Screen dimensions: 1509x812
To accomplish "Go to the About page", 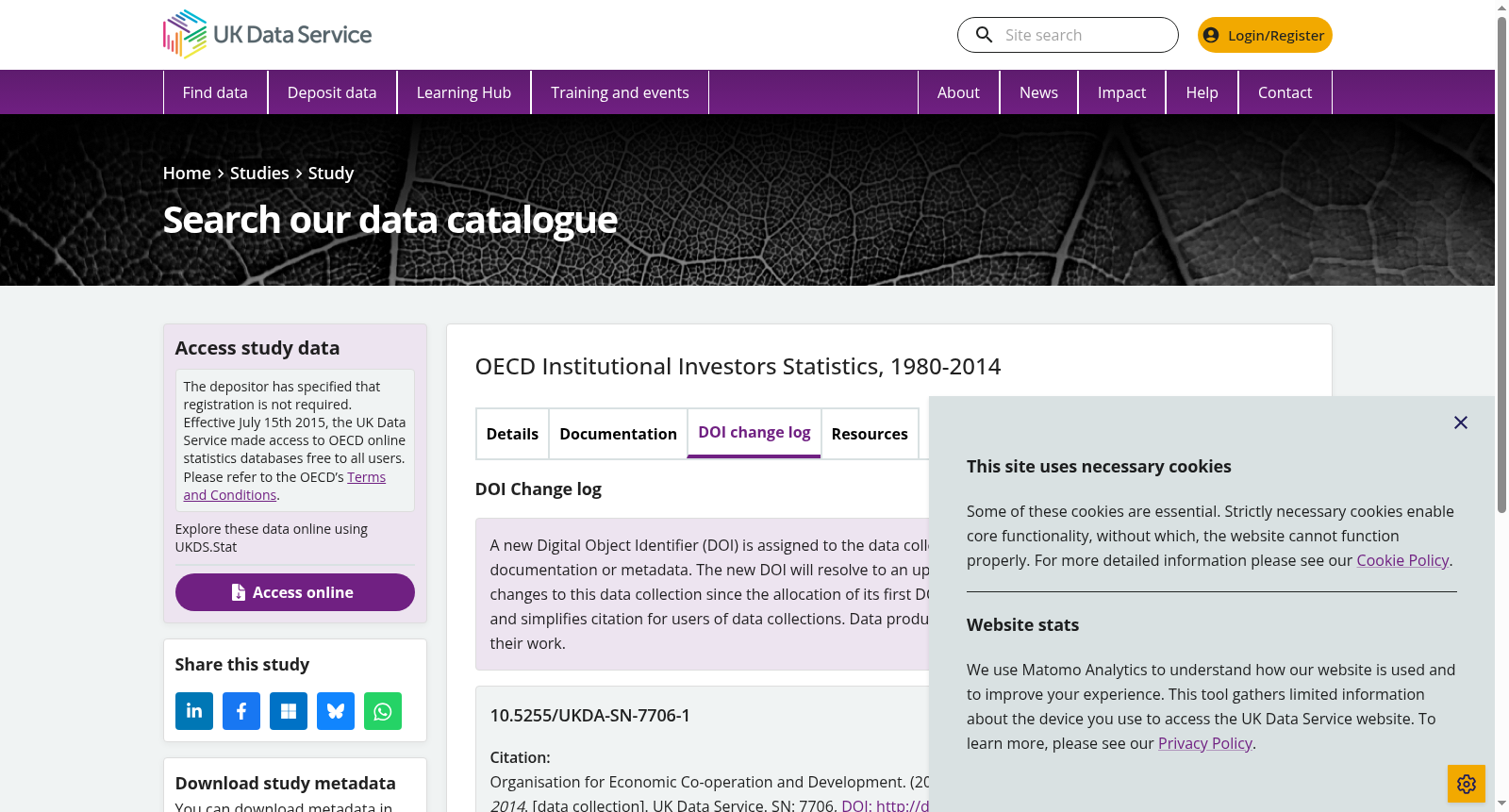I will click(958, 92).
